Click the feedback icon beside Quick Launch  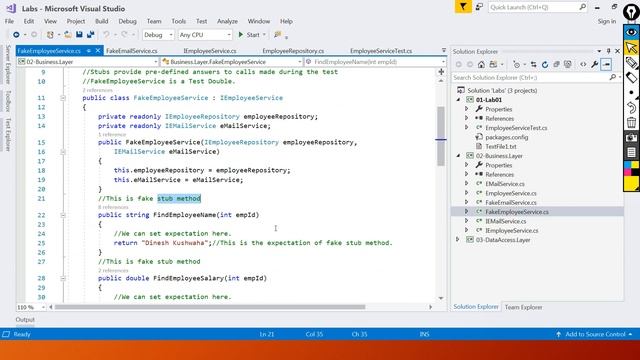(x=480, y=7)
